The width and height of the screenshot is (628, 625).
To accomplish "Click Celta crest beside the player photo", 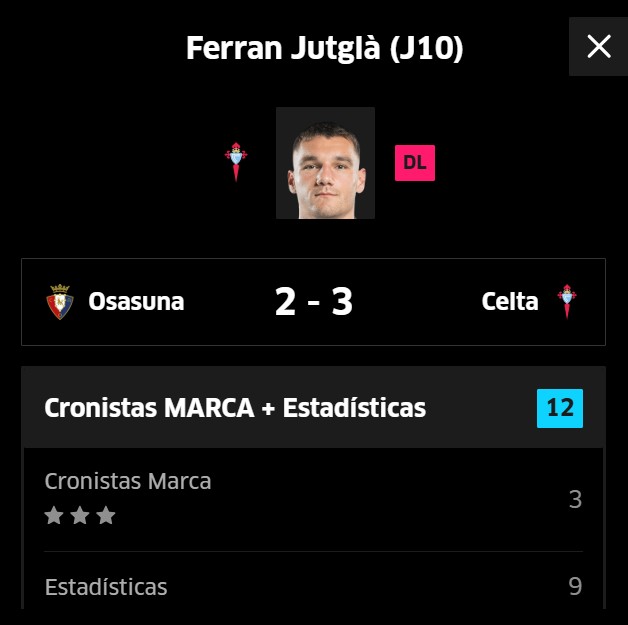I will 237,162.
